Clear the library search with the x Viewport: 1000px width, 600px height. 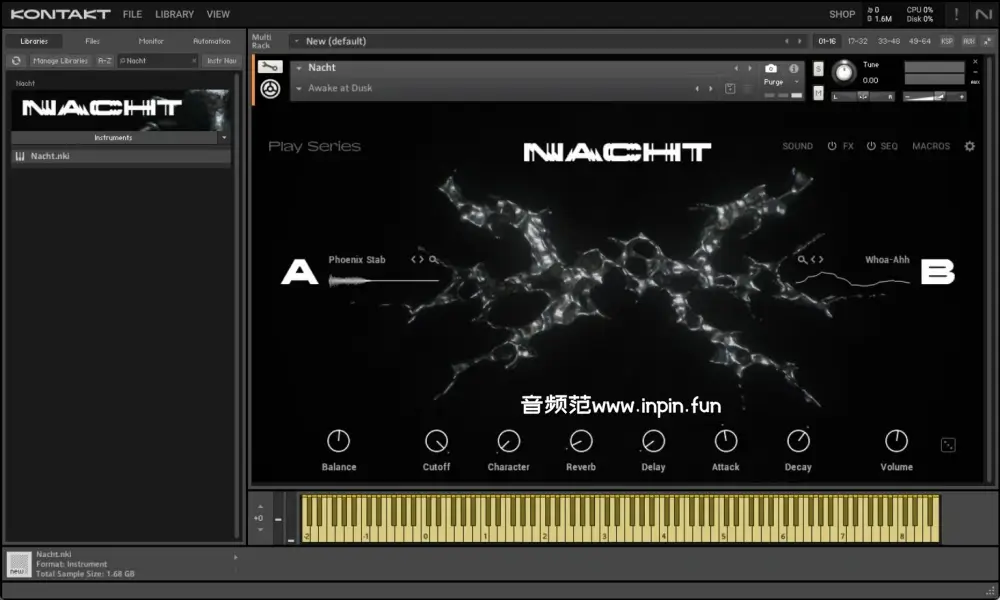(x=194, y=61)
